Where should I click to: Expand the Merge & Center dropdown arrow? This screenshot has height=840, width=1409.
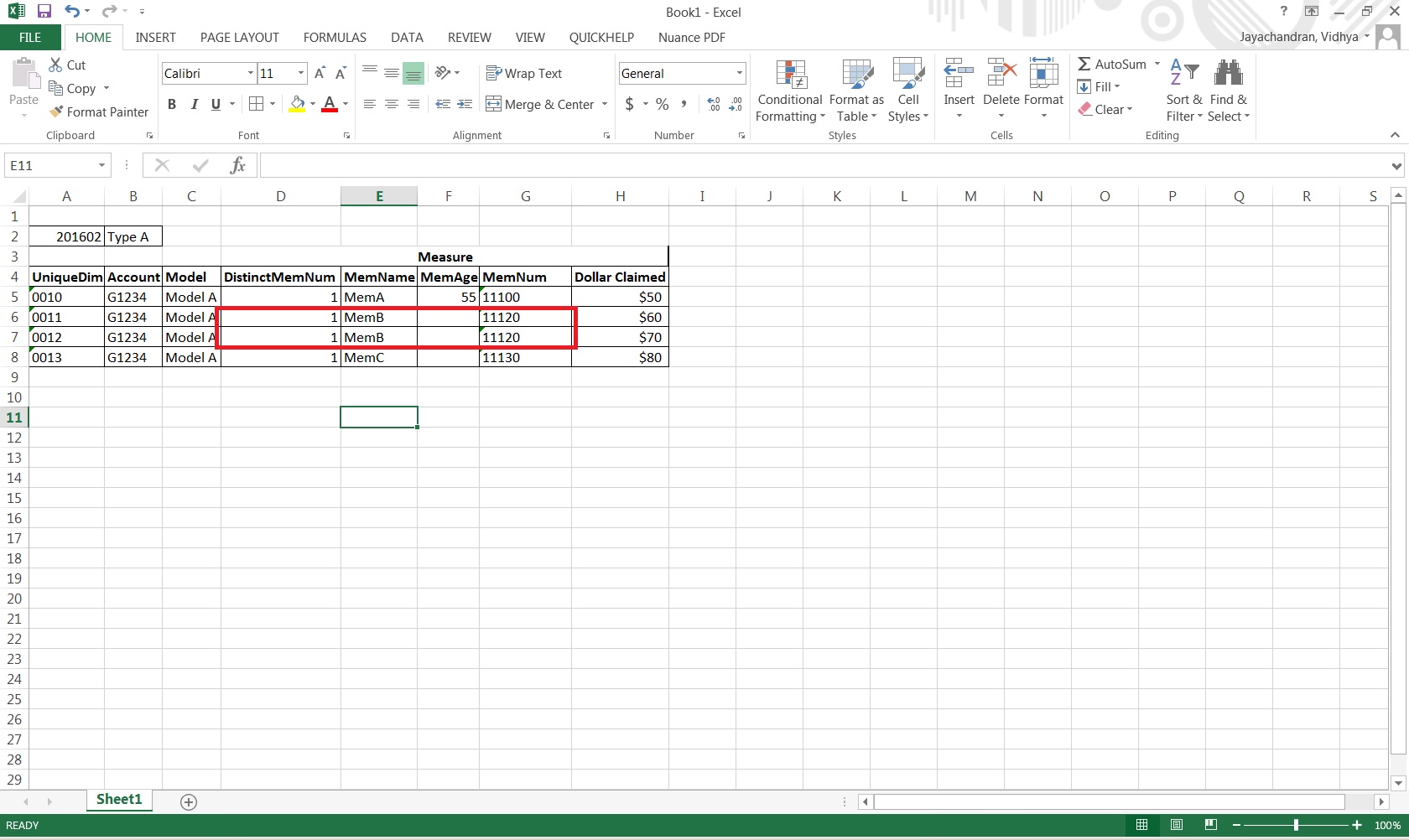(604, 104)
